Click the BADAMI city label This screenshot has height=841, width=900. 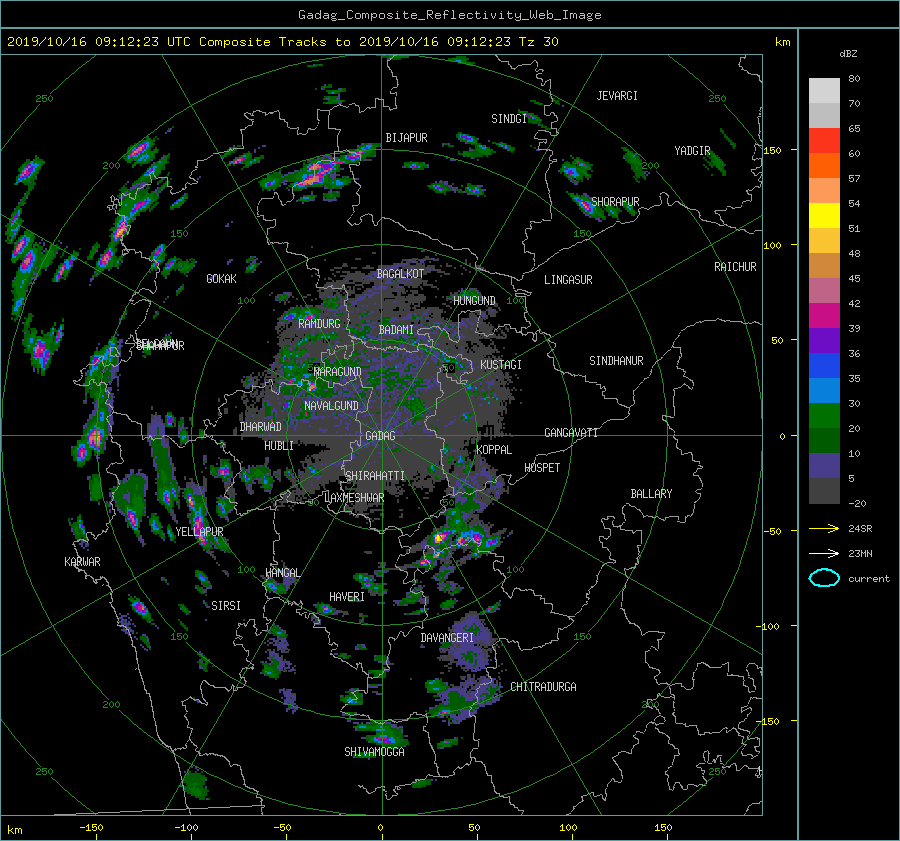(396, 330)
